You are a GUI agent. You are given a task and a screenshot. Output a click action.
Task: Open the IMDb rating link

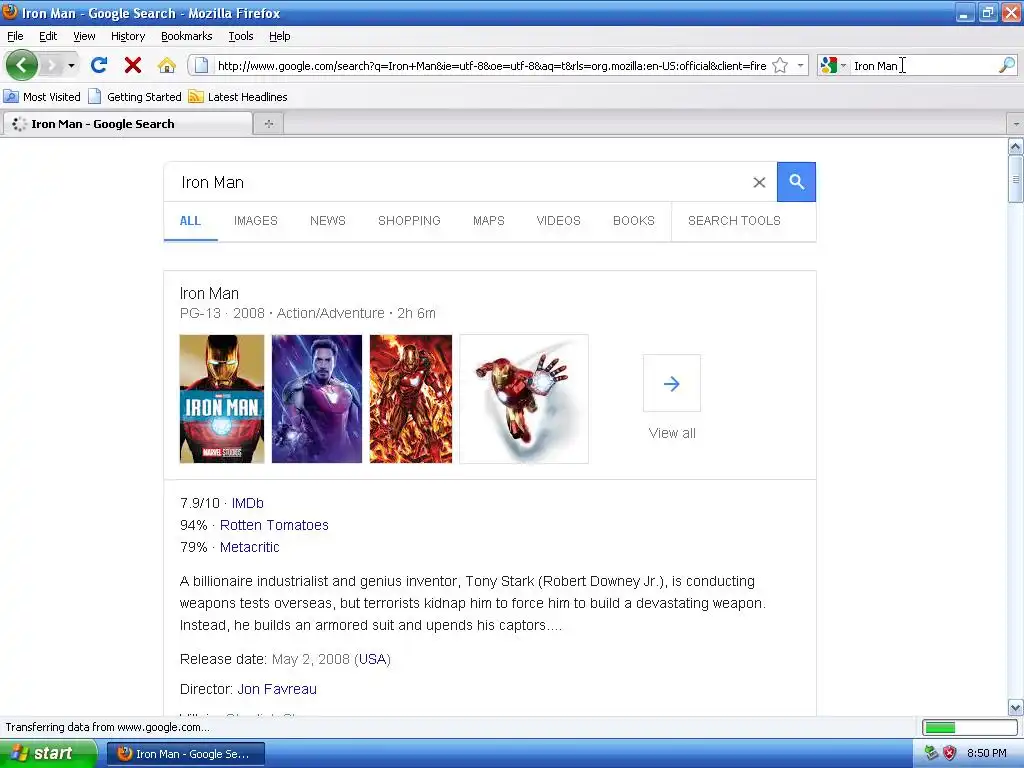(x=248, y=504)
